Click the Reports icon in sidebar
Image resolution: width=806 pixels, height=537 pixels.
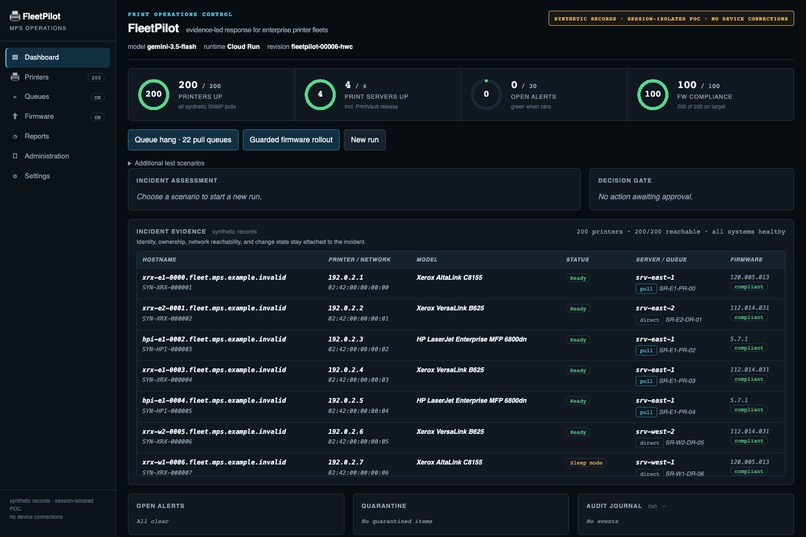[15, 136]
